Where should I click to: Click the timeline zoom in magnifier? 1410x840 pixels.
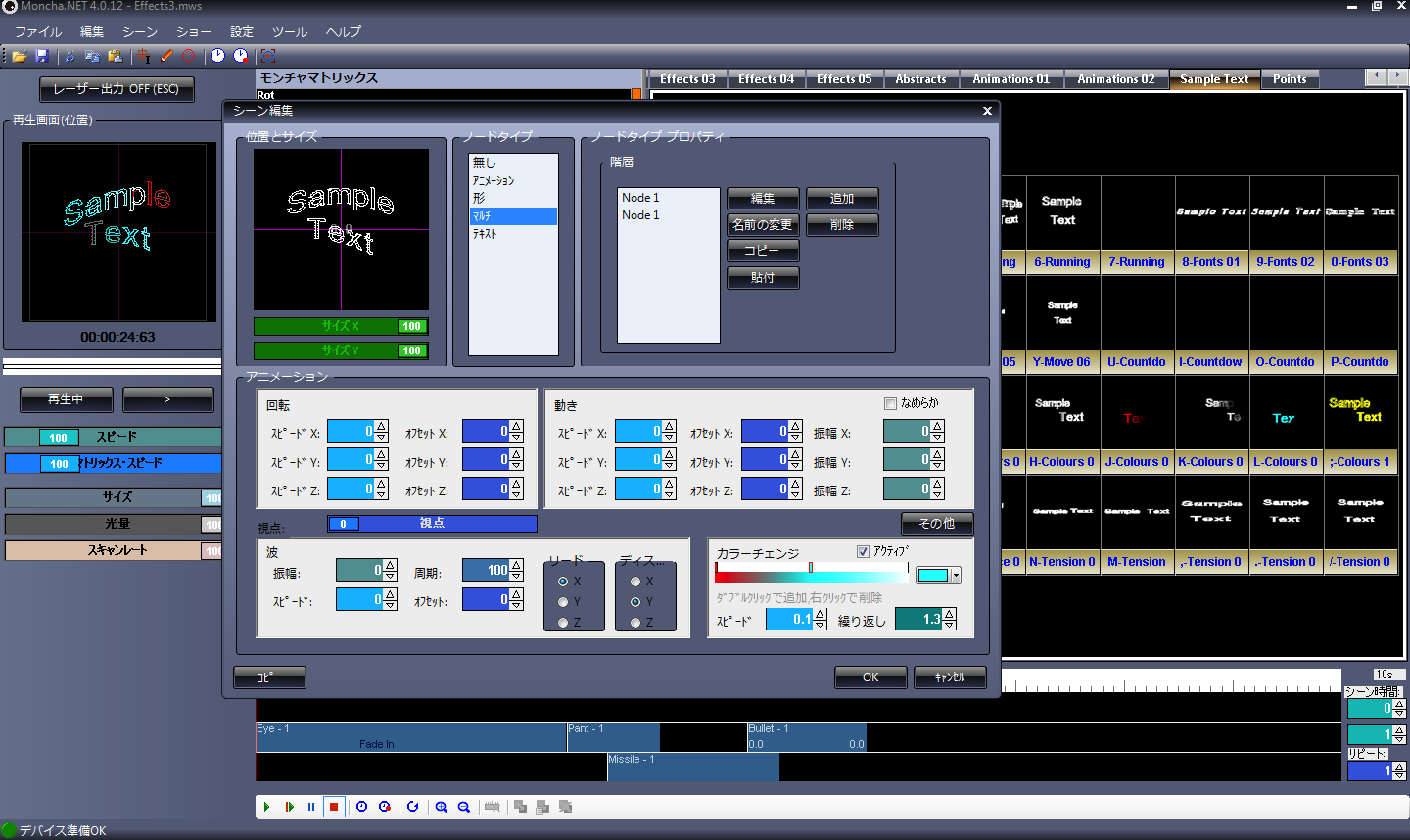442,807
